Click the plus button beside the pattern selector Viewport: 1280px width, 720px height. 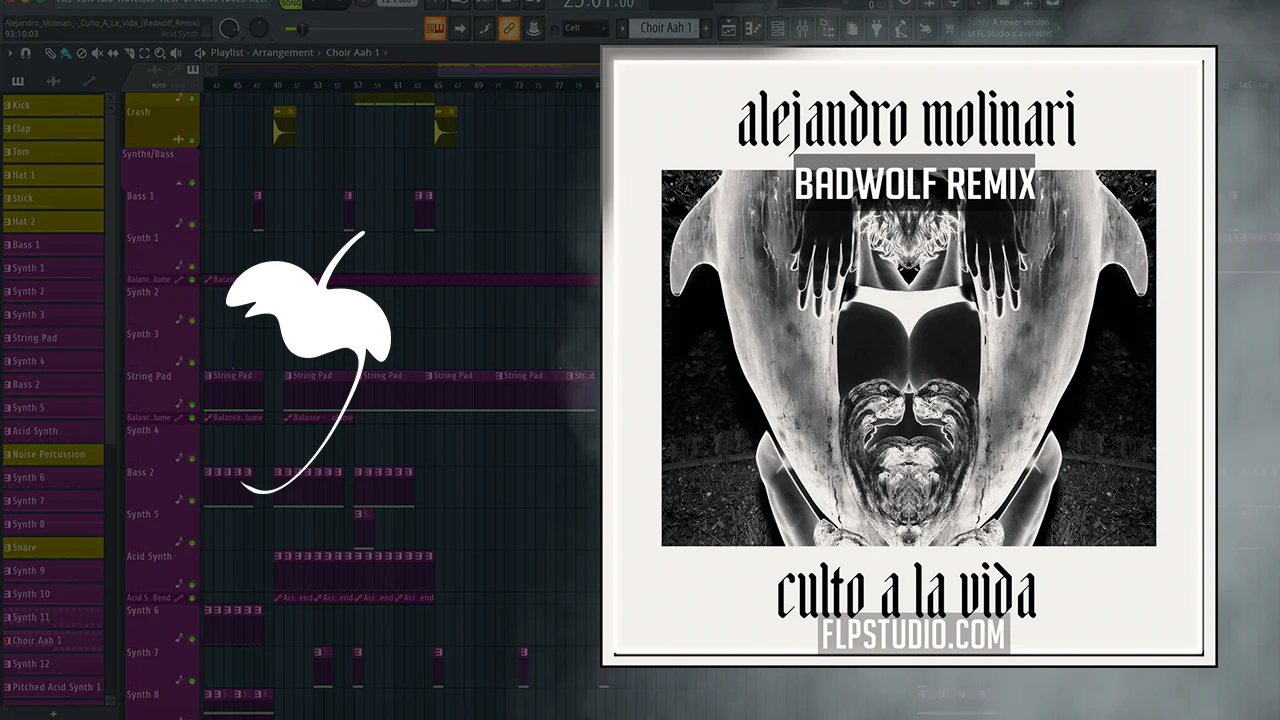[x=706, y=28]
